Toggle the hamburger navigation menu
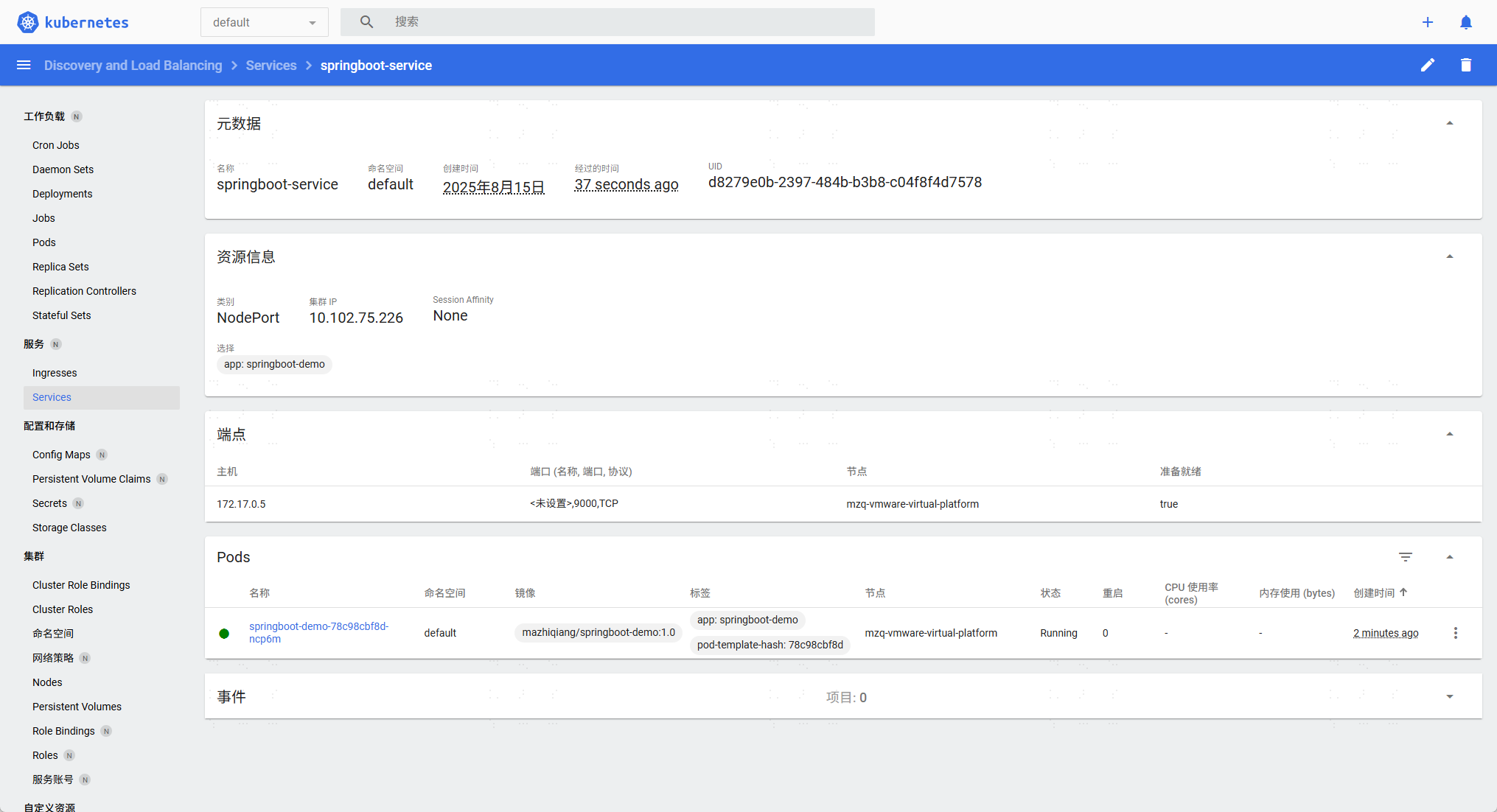Viewport: 1497px width, 812px height. [24, 65]
